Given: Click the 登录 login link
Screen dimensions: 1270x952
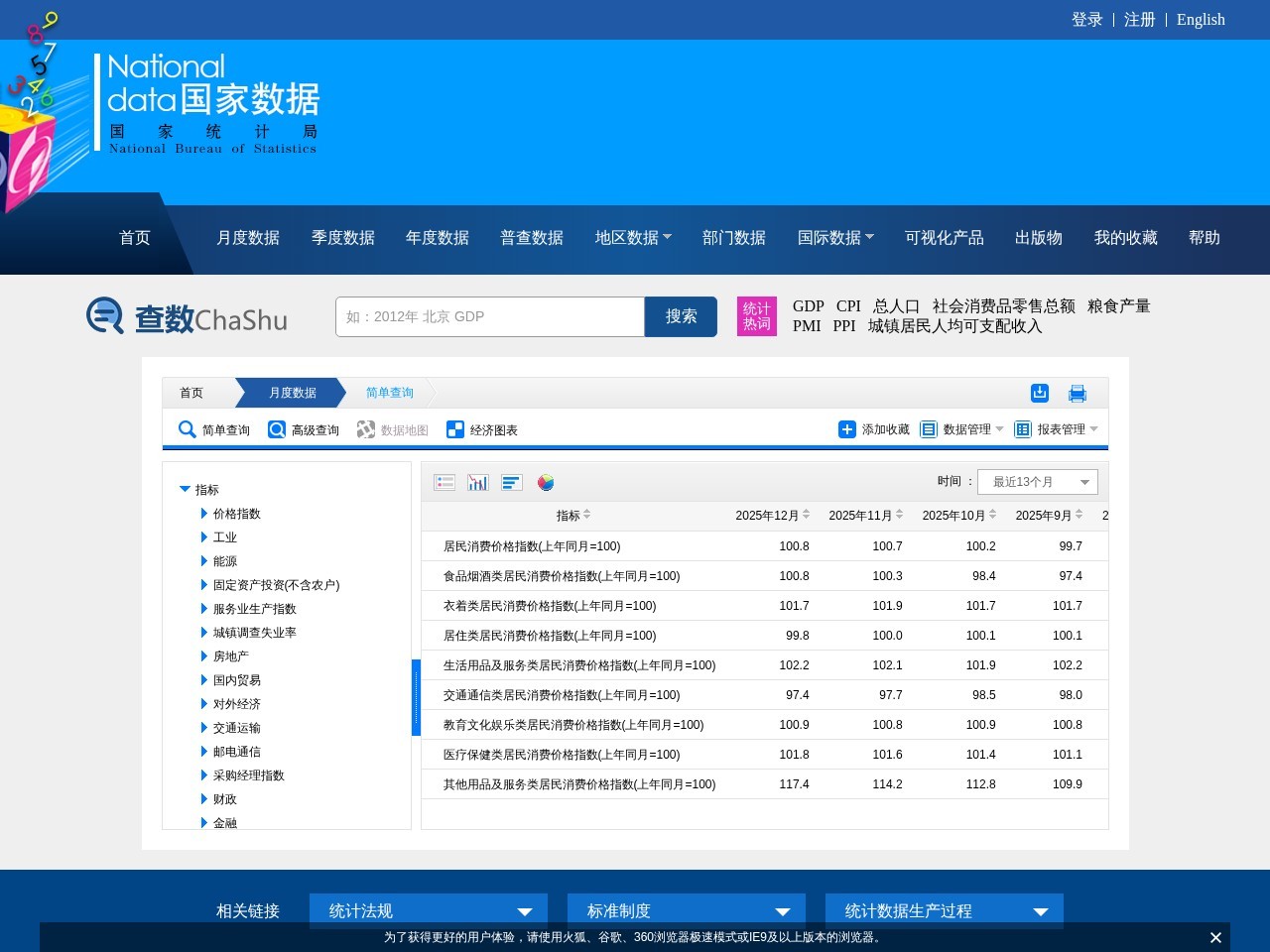Looking at the screenshot, I should (1087, 20).
